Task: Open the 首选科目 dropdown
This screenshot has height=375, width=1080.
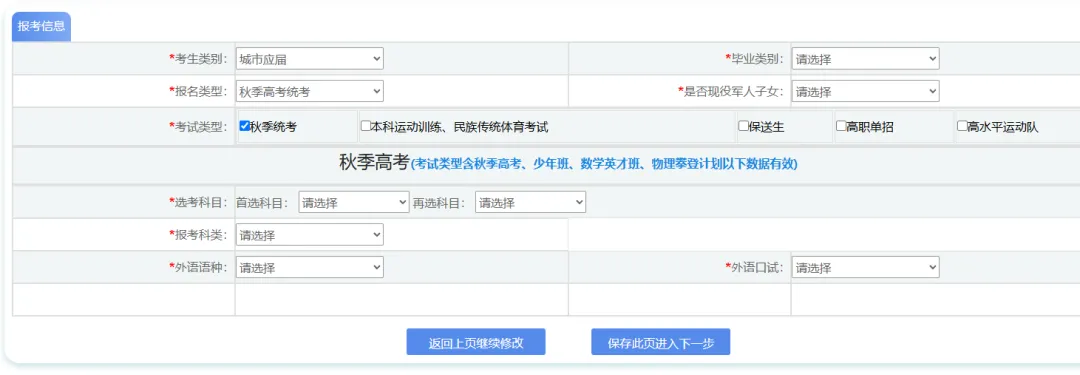Action: (x=354, y=202)
